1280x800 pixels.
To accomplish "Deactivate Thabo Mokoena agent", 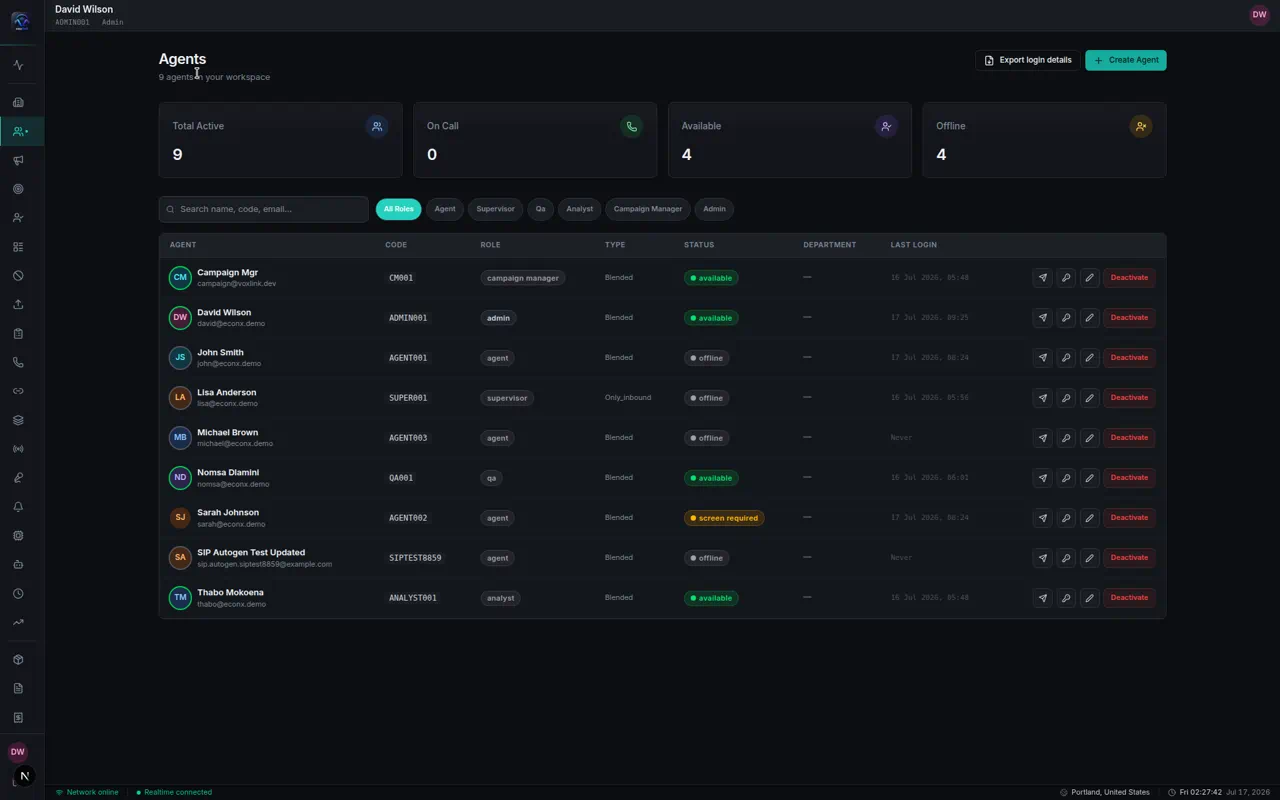I will (1129, 598).
